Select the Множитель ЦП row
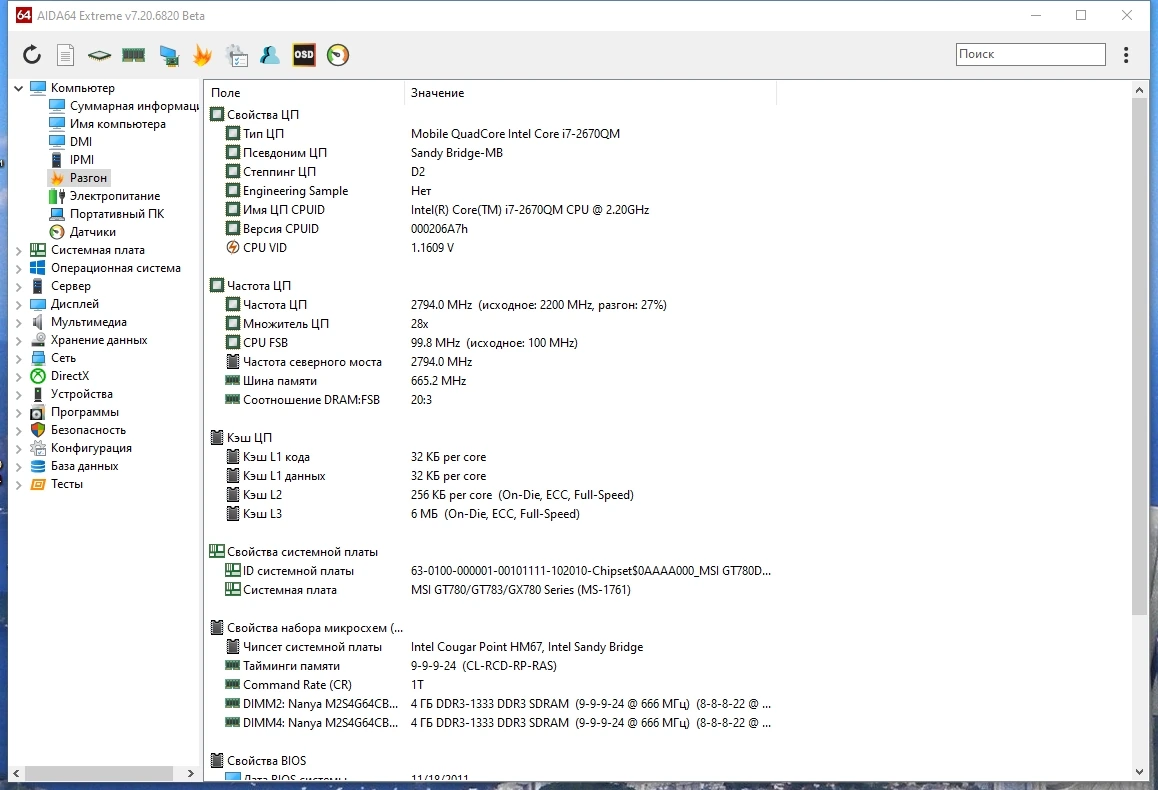Screen dimensions: 1158x790 491,324
